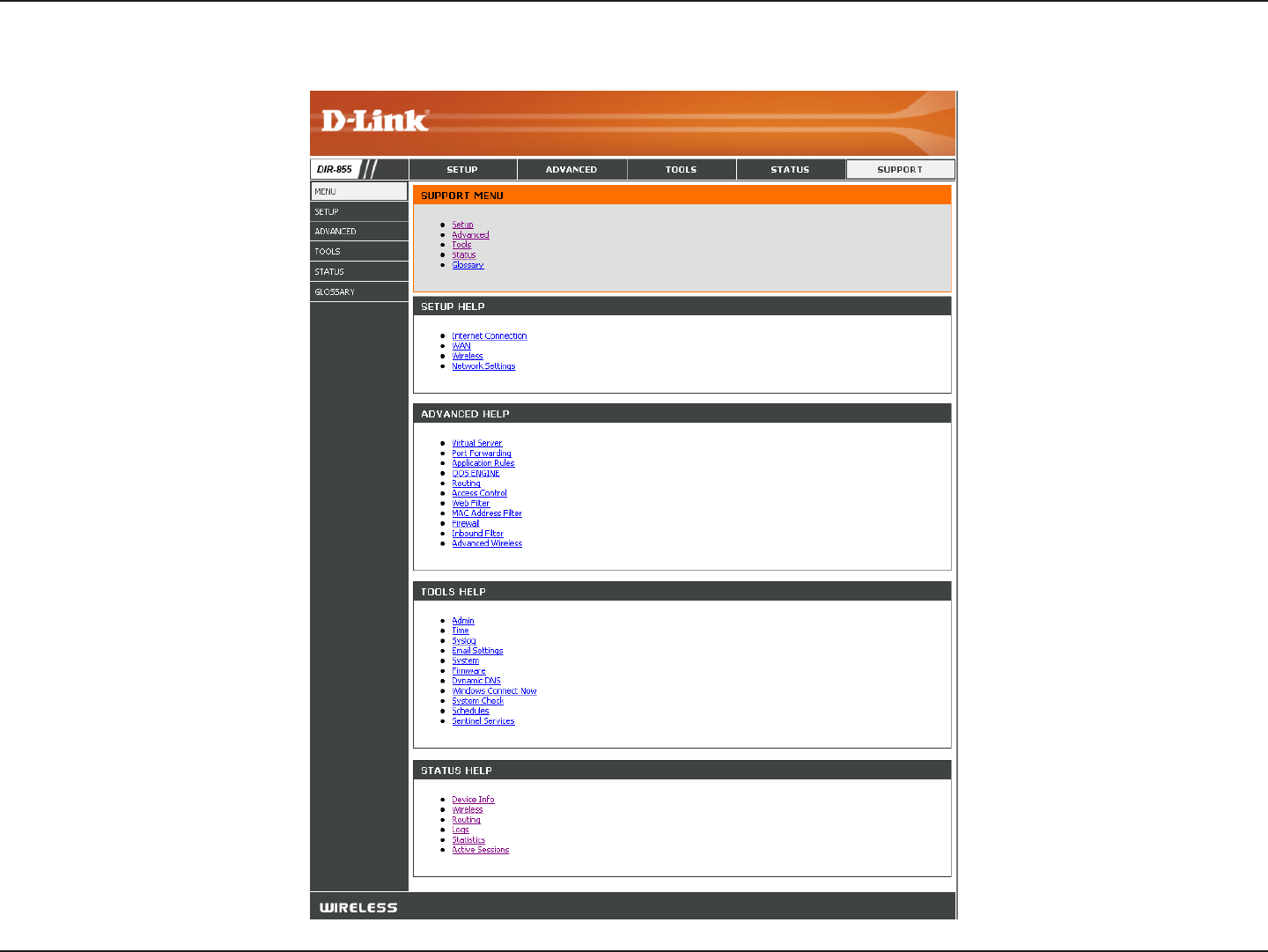Open the Dynamic DNS help link
This screenshot has height=952, width=1268.
(x=476, y=681)
